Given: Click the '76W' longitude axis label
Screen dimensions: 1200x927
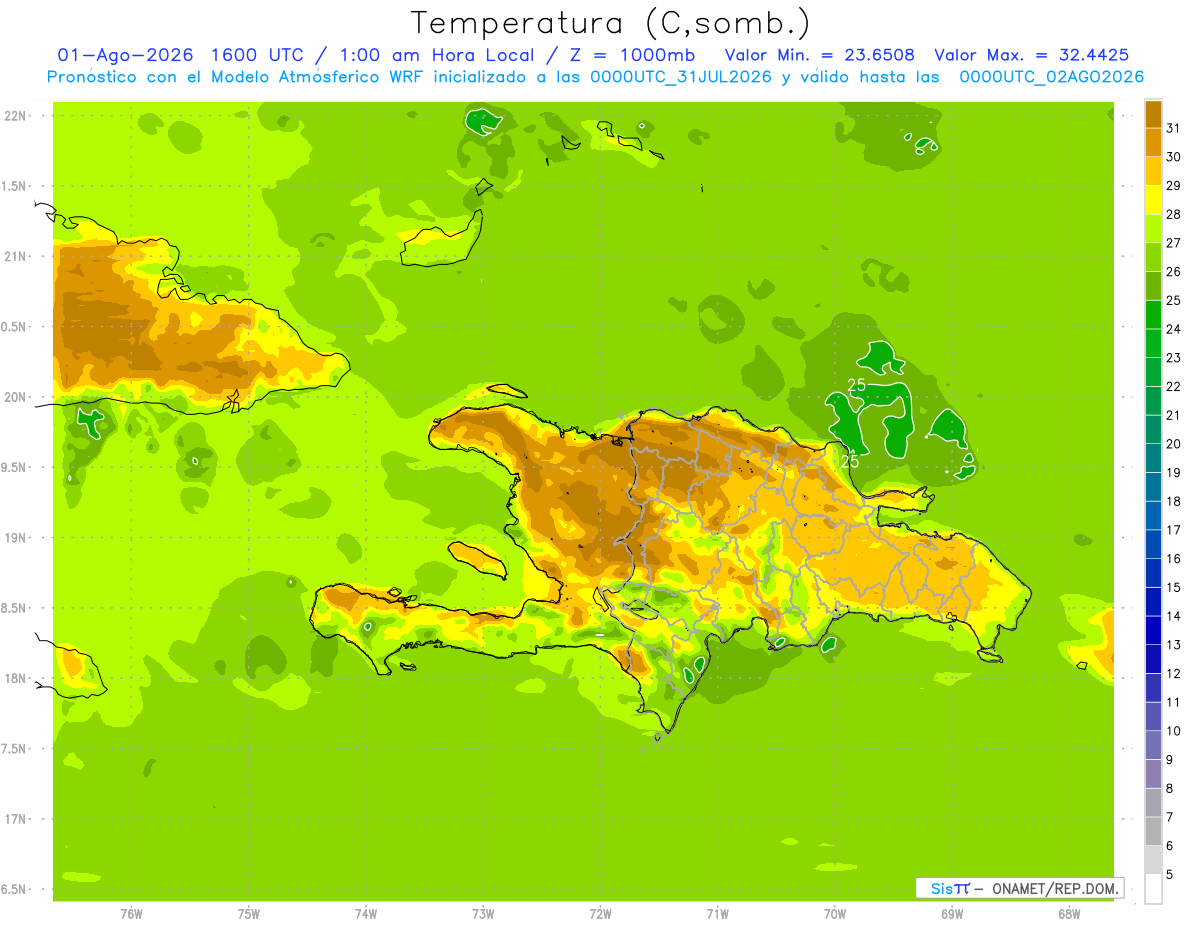Looking at the screenshot, I should (x=131, y=914).
